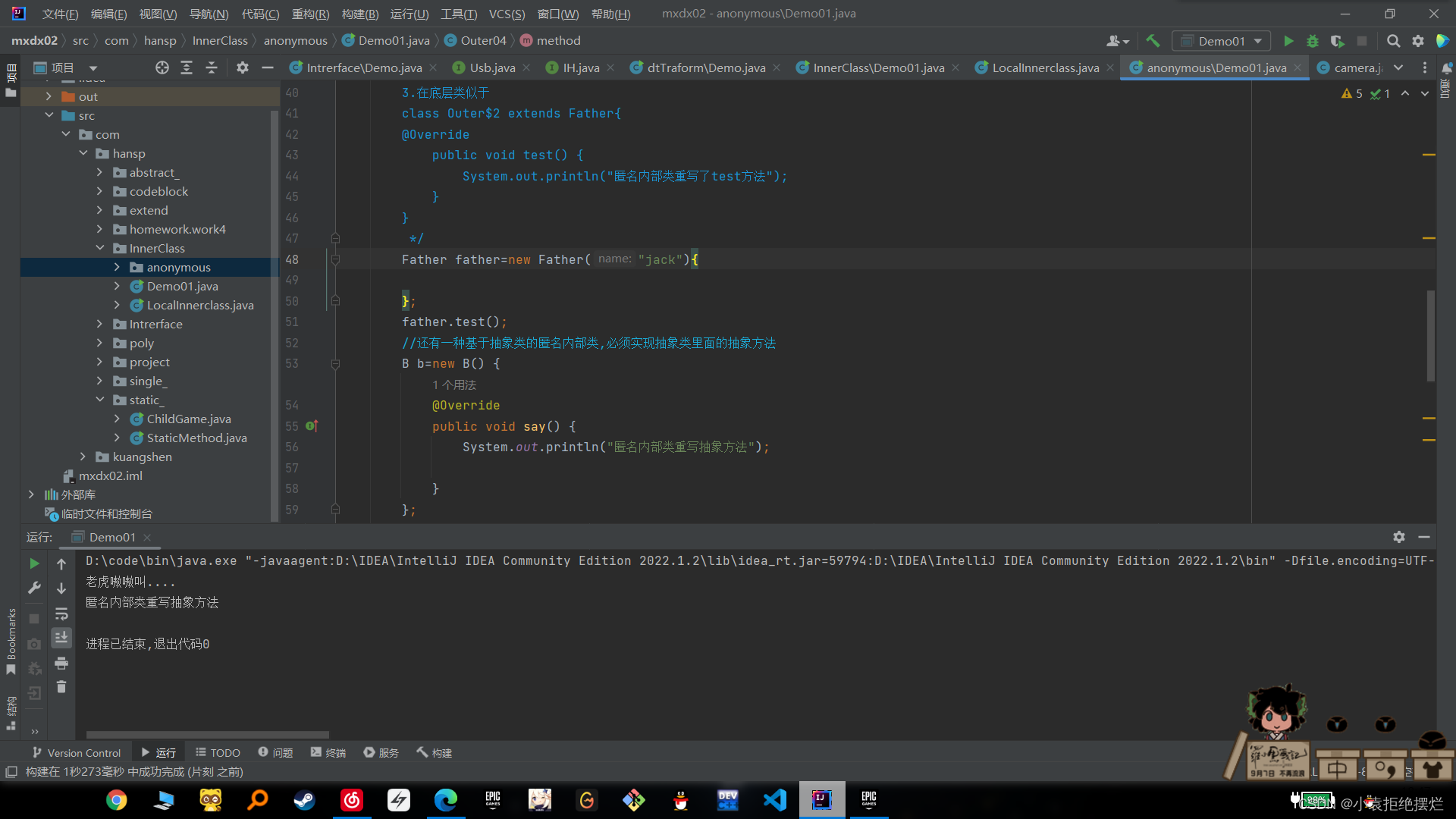Run with coverage shield icon

click(x=1337, y=41)
